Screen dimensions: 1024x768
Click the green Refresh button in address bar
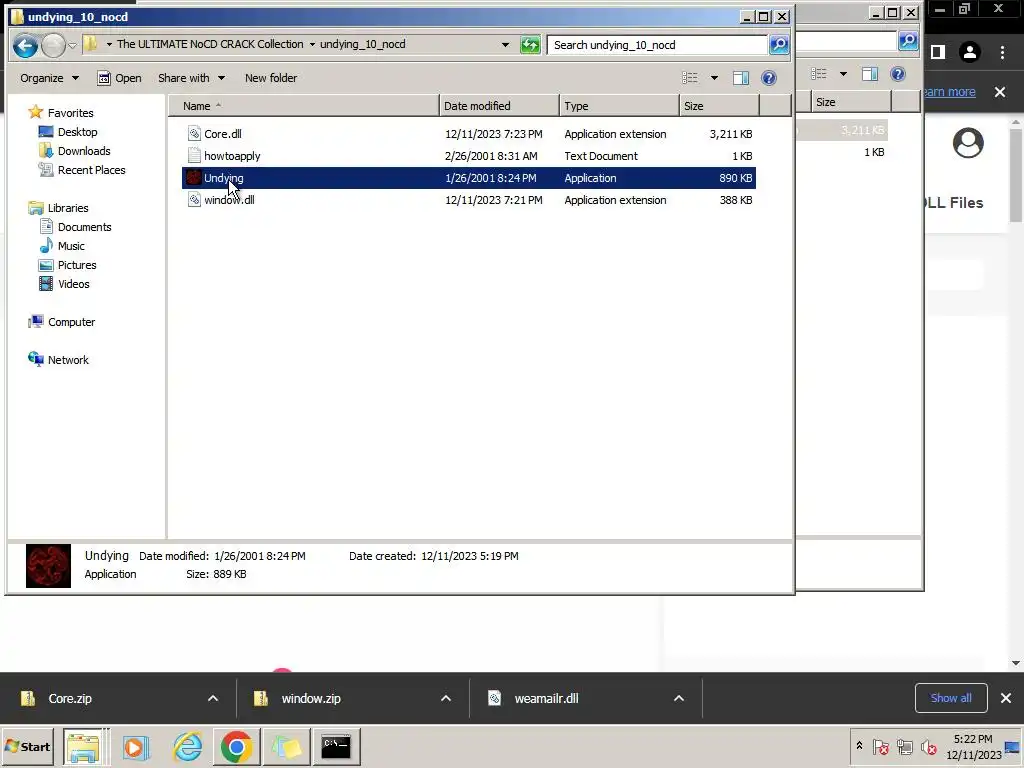point(530,45)
